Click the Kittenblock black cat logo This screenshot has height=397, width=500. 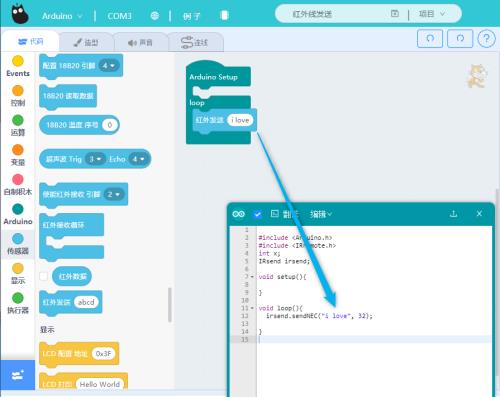tap(20, 15)
